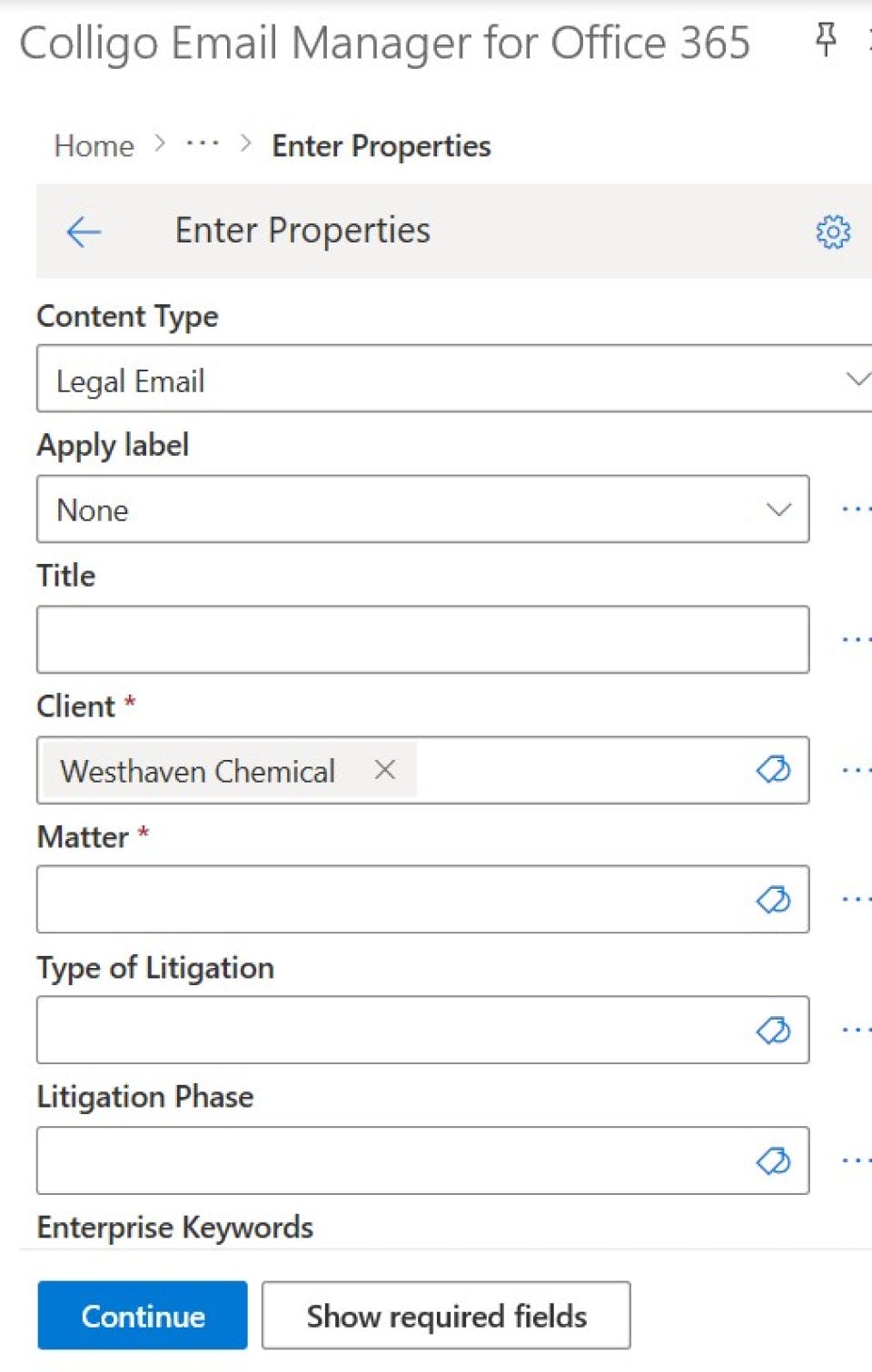Click Show required fields button
Image resolution: width=872 pixels, height=1372 pixels.
coord(446,1316)
